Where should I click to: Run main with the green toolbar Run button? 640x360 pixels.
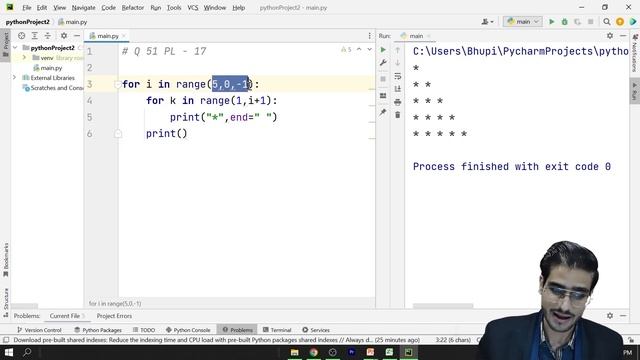click(551, 22)
